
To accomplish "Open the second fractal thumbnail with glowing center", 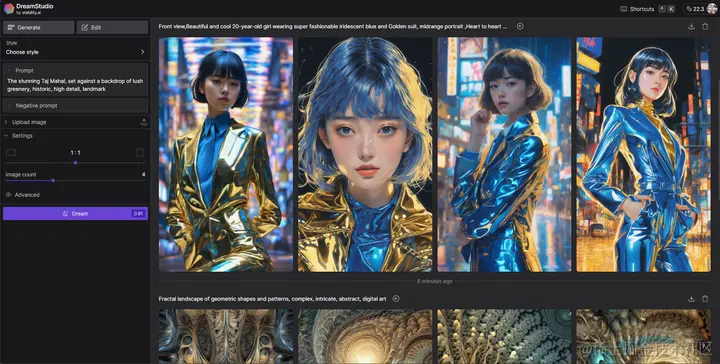I will coord(365,336).
